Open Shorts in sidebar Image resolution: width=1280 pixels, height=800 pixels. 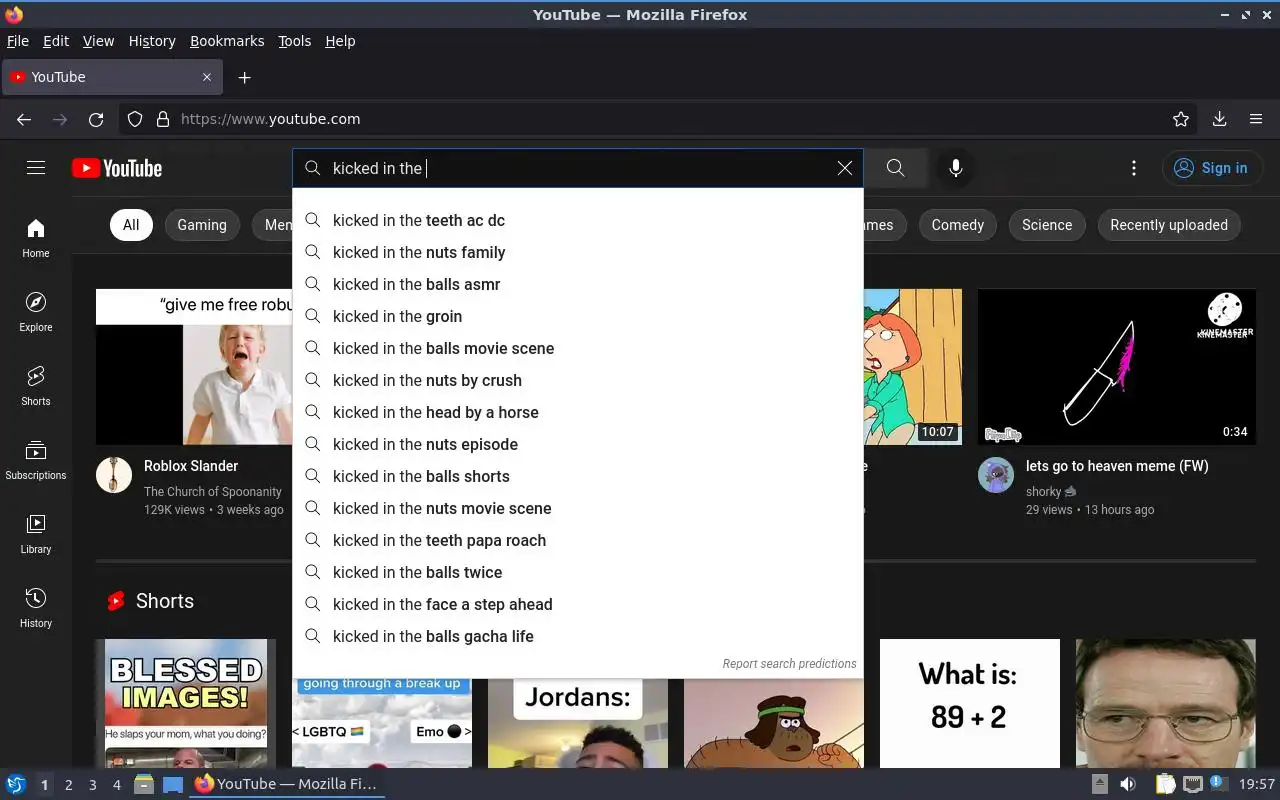coord(36,386)
